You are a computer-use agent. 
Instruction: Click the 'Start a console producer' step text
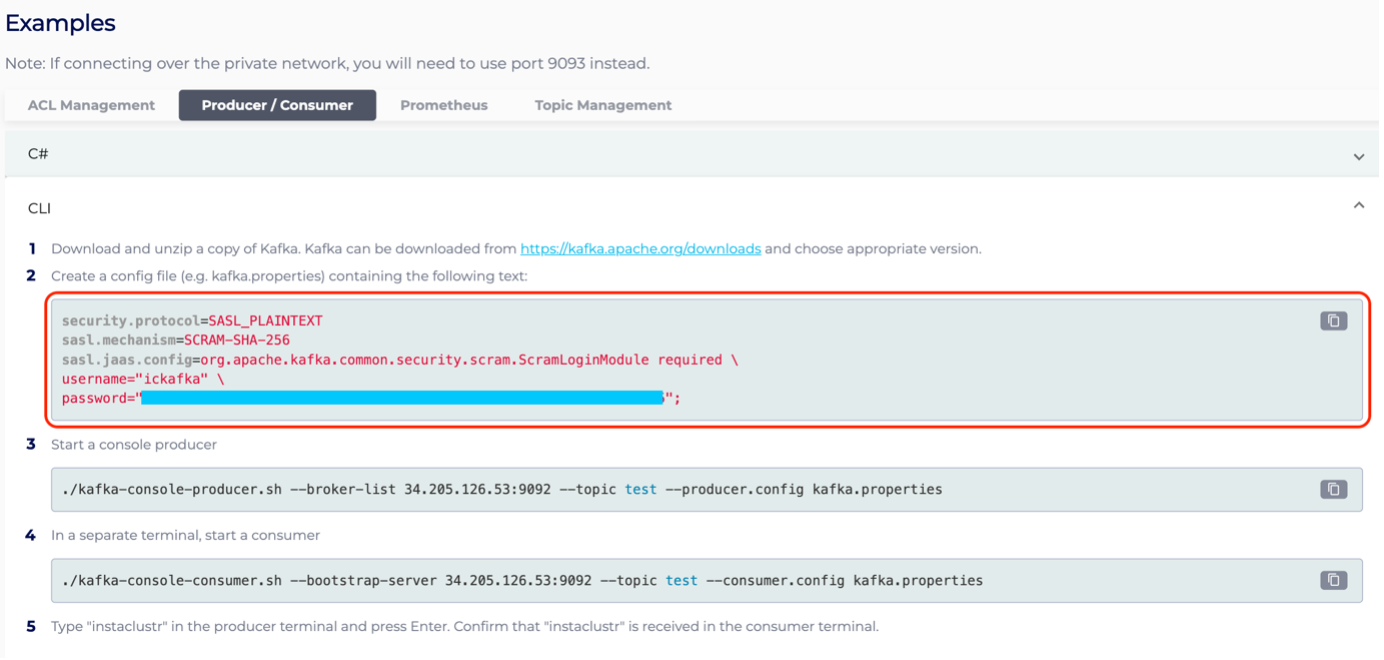[134, 444]
